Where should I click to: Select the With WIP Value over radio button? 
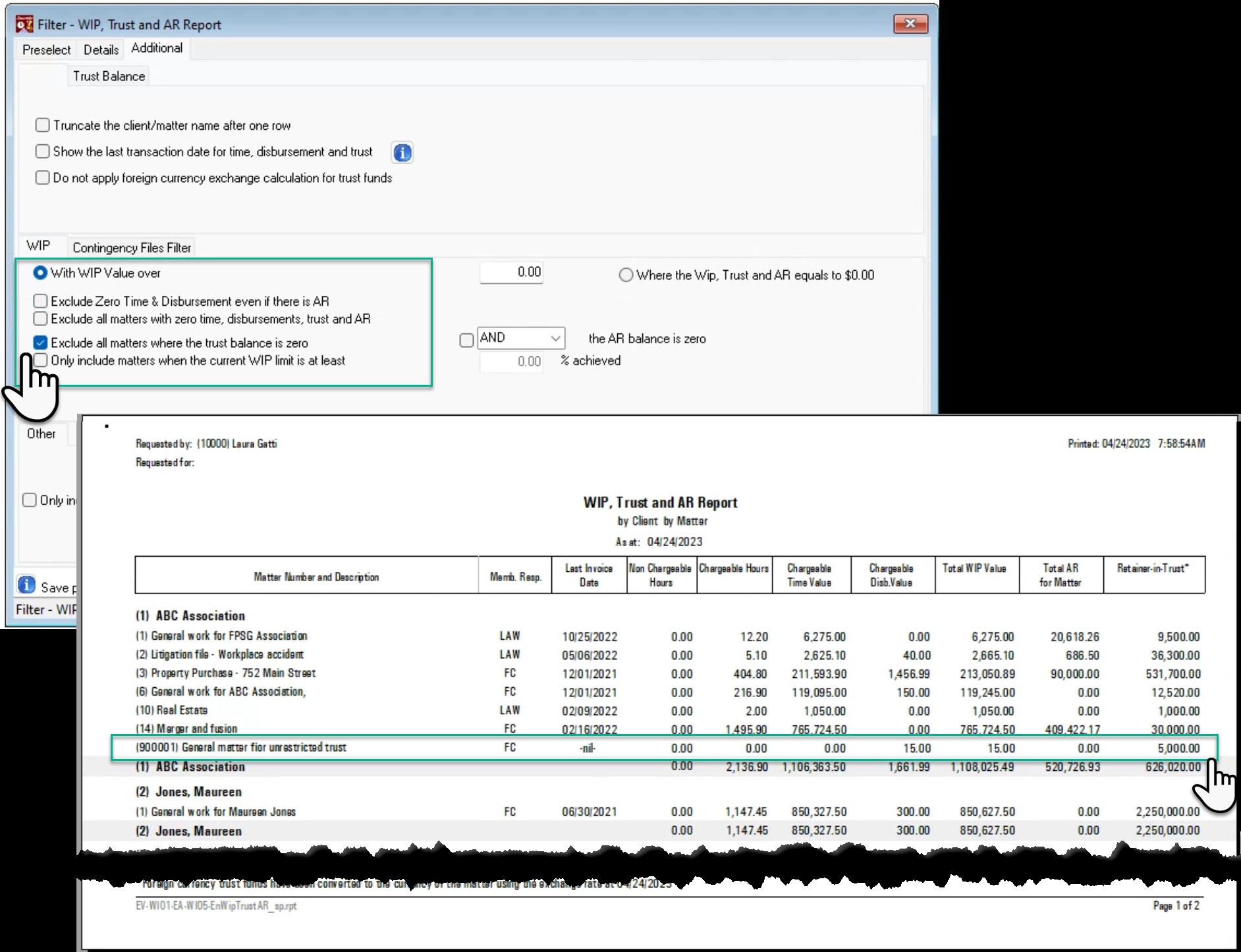[40, 273]
